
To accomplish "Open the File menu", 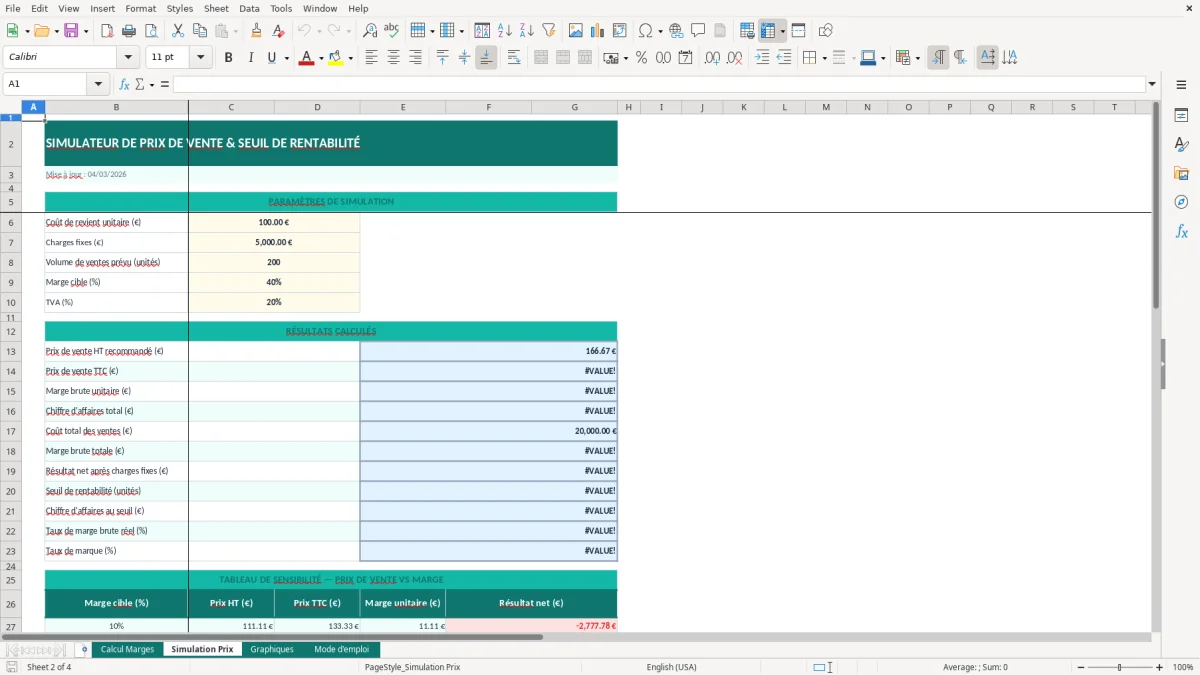I will pyautogui.click(x=13, y=8).
